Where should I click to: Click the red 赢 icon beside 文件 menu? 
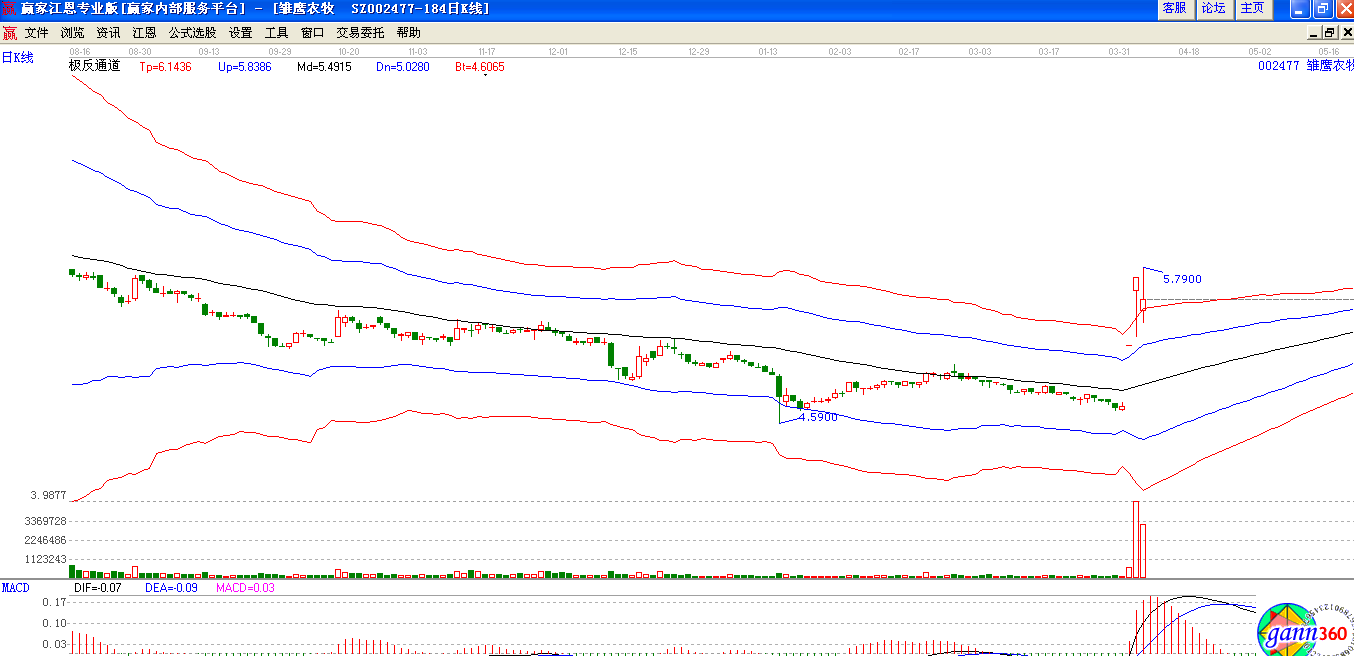point(9,33)
